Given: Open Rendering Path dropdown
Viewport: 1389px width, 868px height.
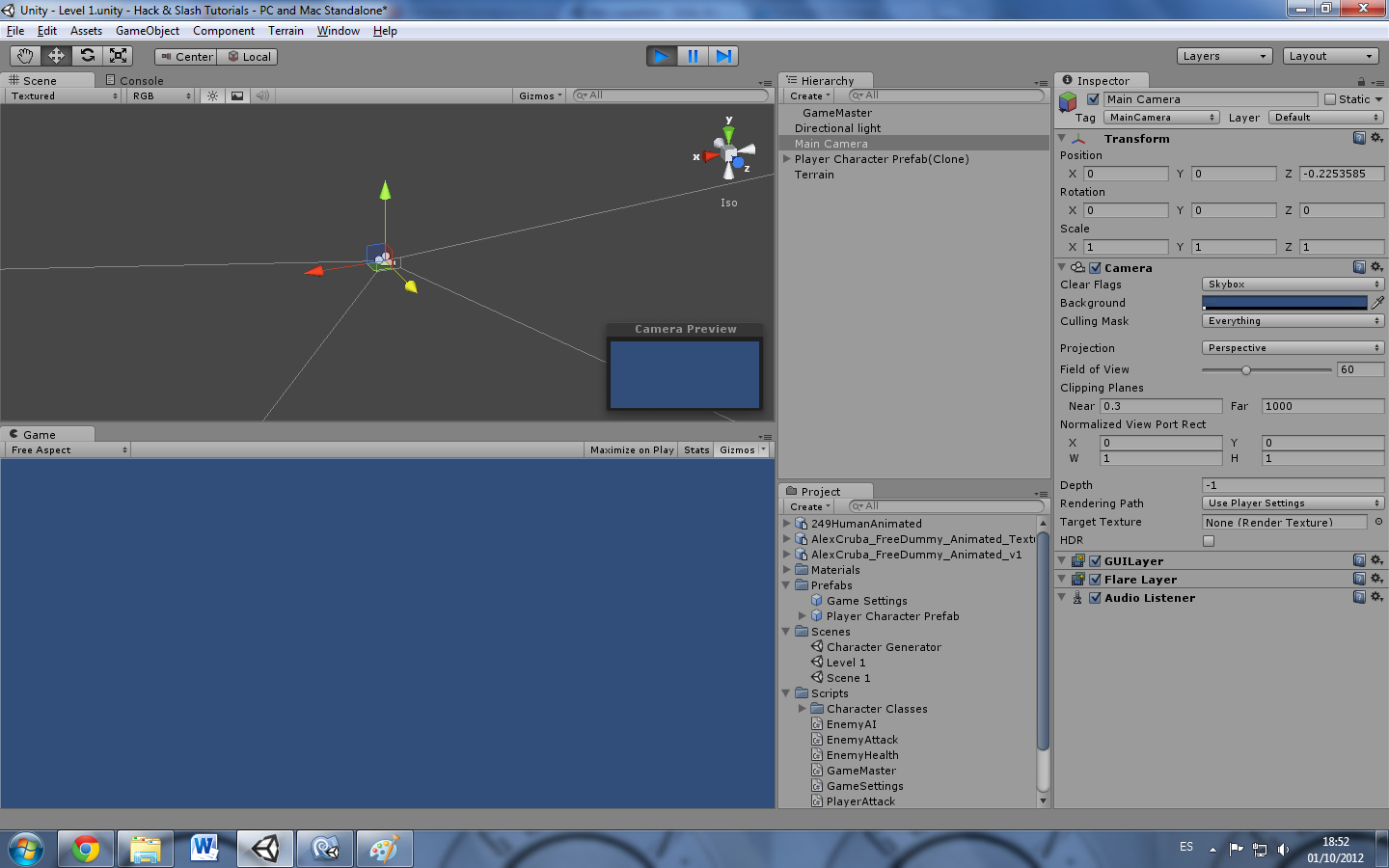Looking at the screenshot, I should [x=1294, y=503].
